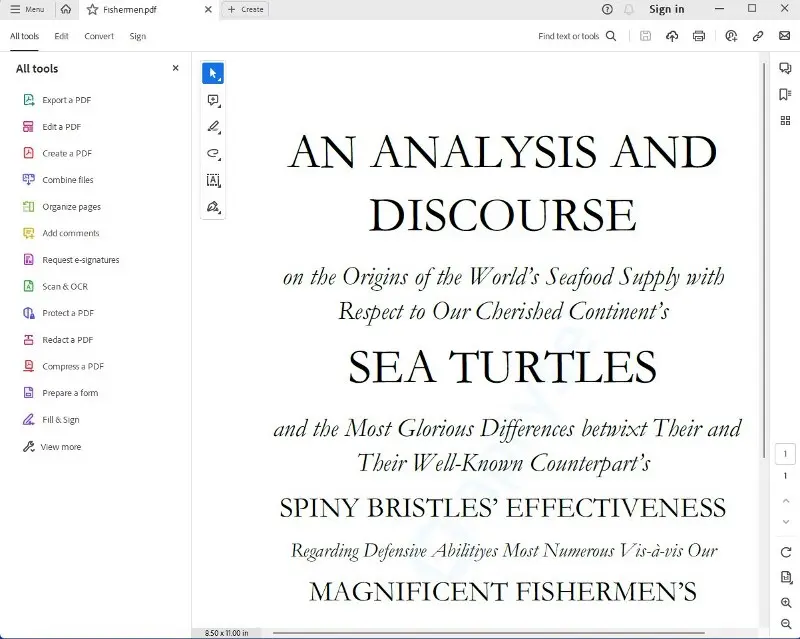This screenshot has width=800, height=639.
Task: Open the page display settings icon
Action: click(786, 577)
